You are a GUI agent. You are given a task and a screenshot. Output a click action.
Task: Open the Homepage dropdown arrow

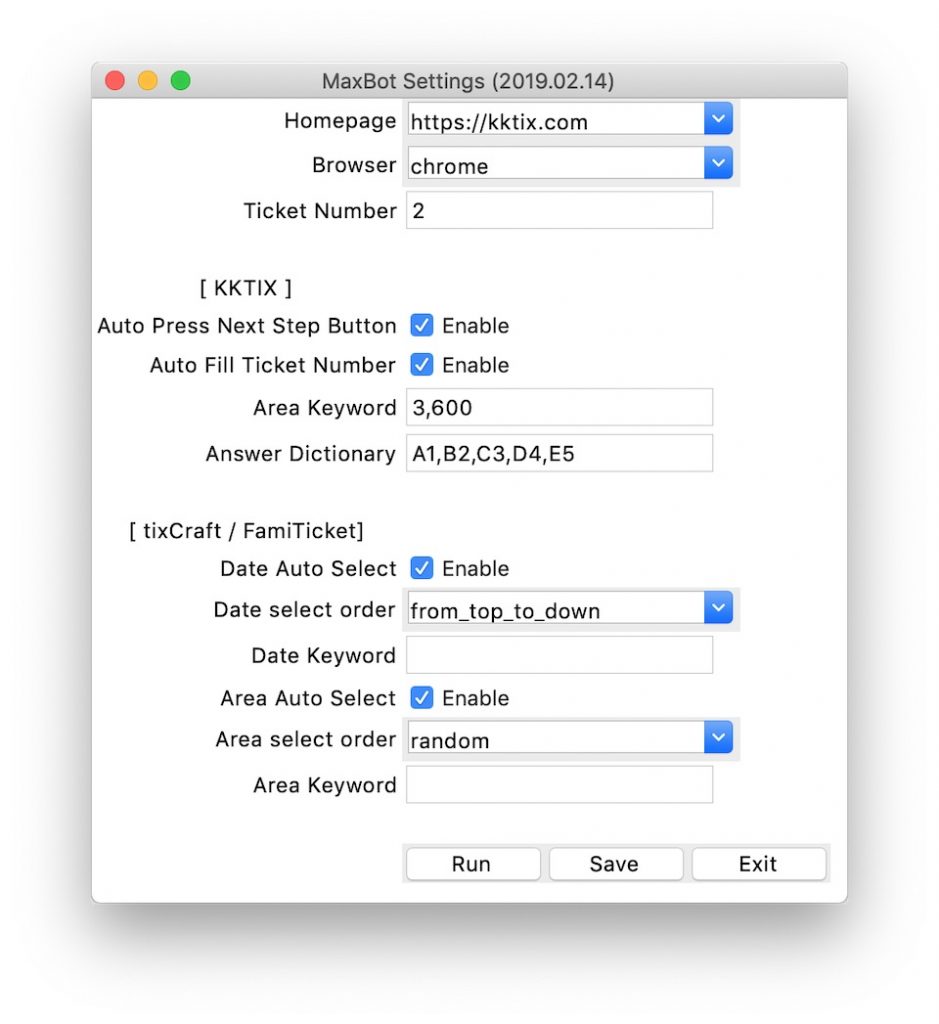click(x=718, y=119)
